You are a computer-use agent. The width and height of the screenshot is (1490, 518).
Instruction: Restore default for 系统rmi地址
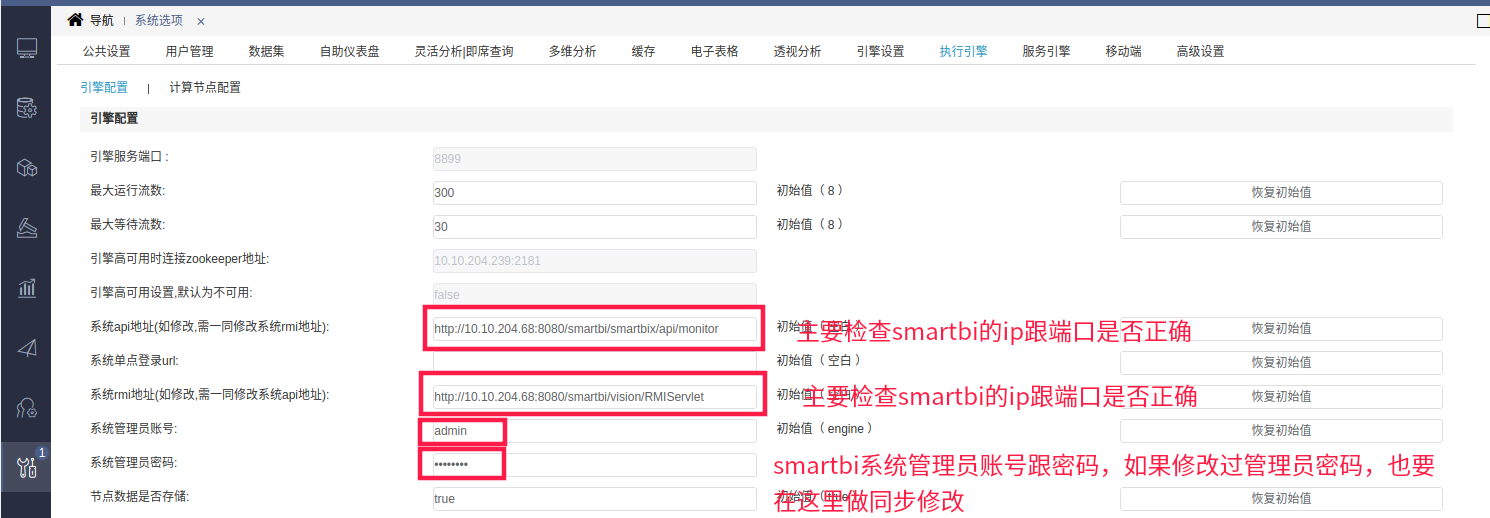pyautogui.click(x=1281, y=396)
